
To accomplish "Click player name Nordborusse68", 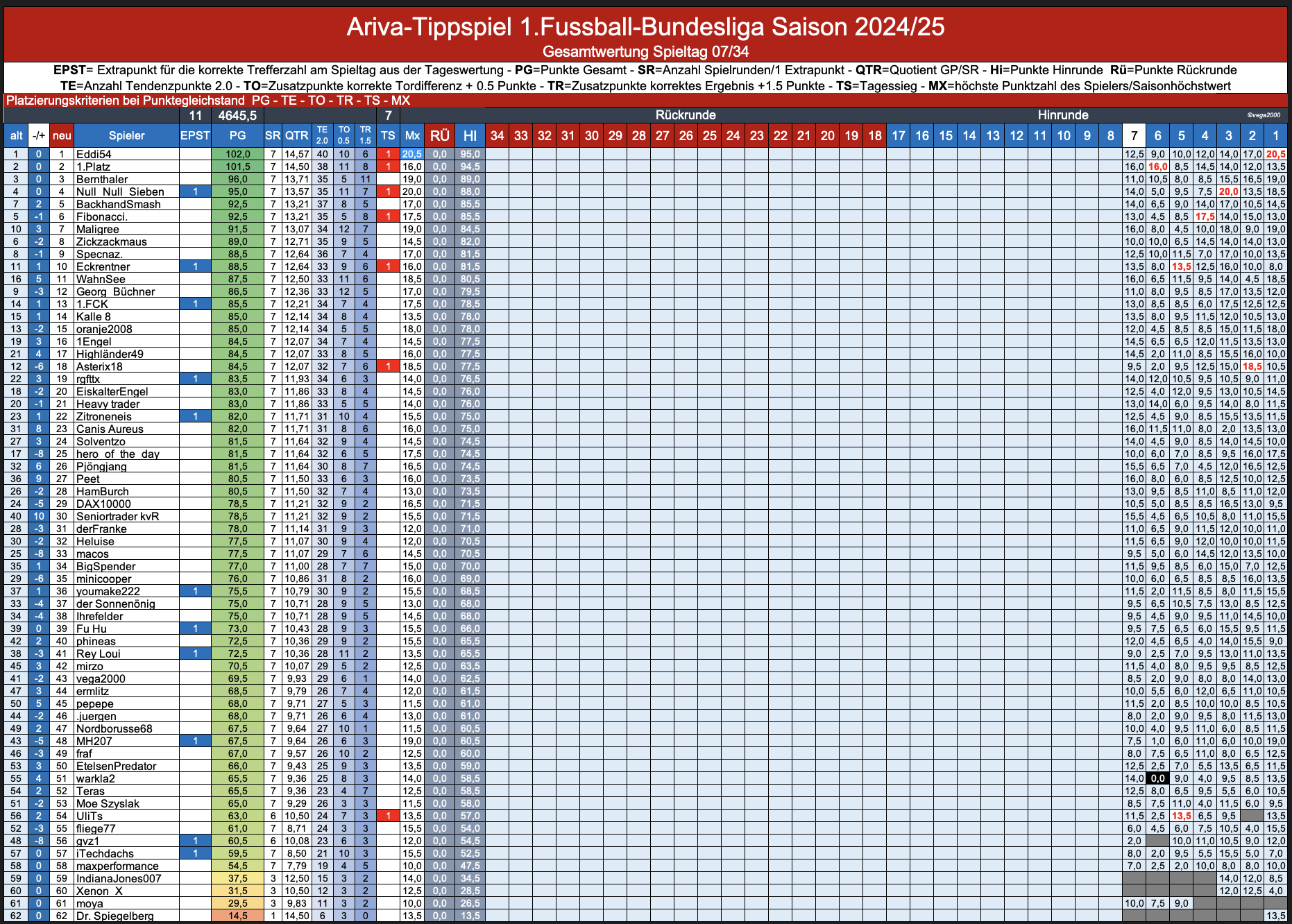I will tap(114, 728).
